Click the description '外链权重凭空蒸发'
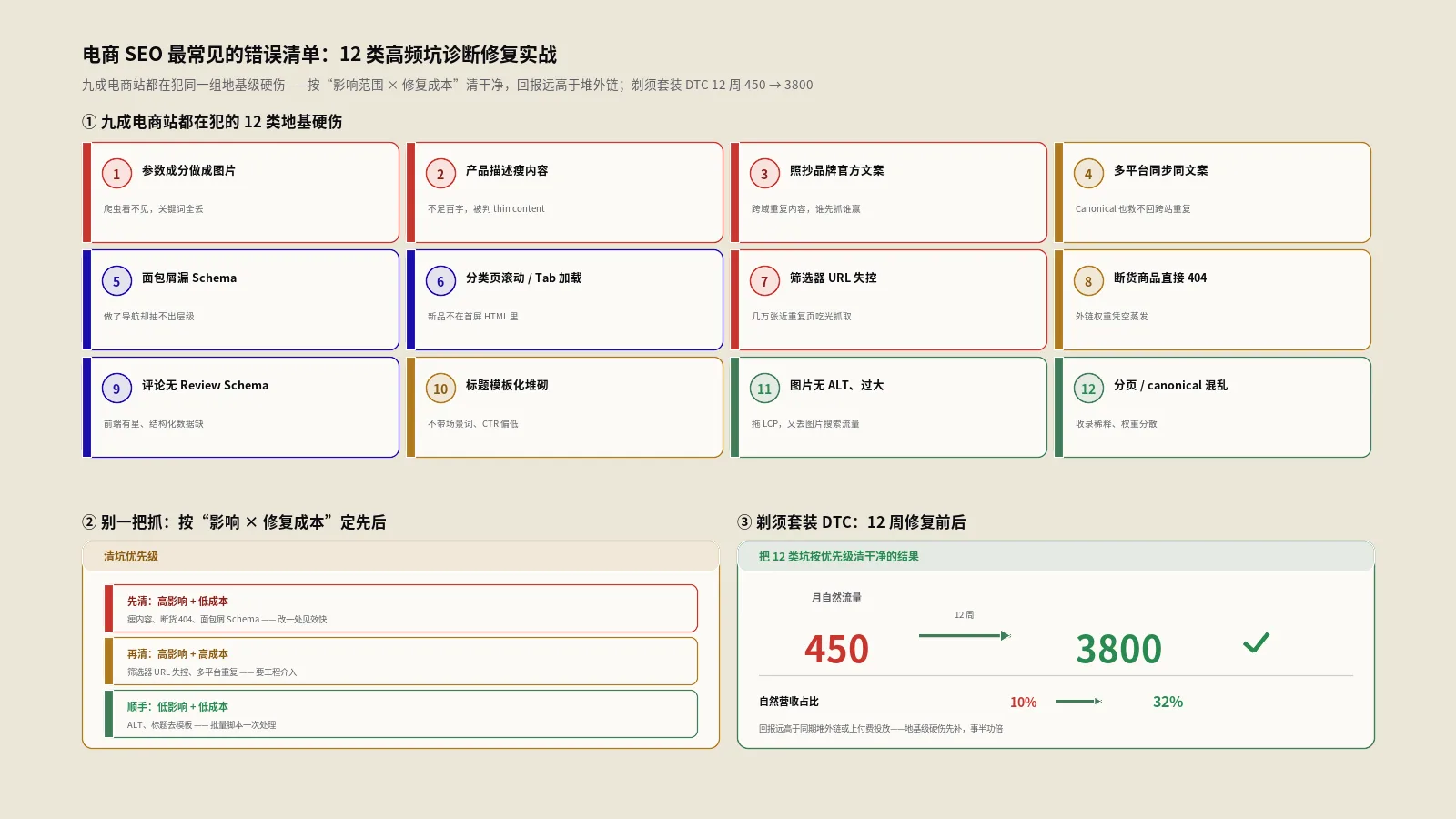Image resolution: width=1456 pixels, height=819 pixels. [x=1111, y=316]
